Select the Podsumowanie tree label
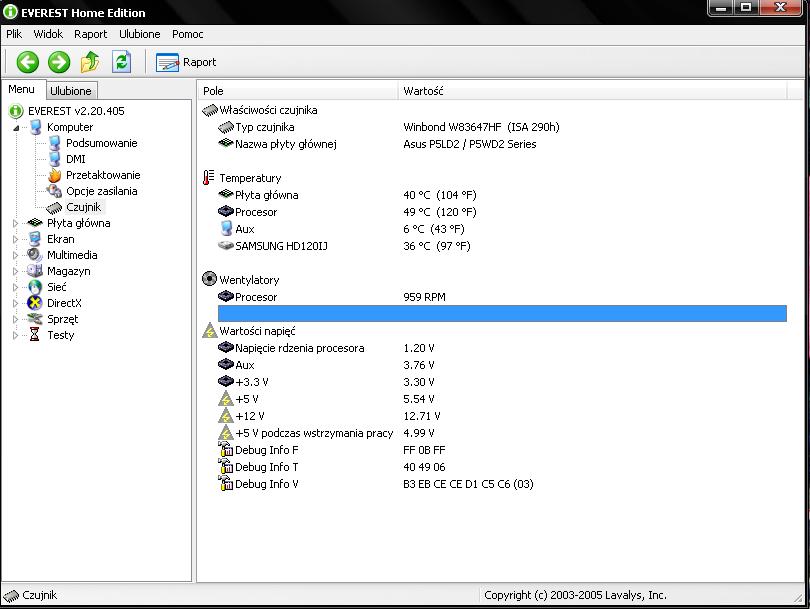This screenshot has height=609, width=810. tap(102, 143)
